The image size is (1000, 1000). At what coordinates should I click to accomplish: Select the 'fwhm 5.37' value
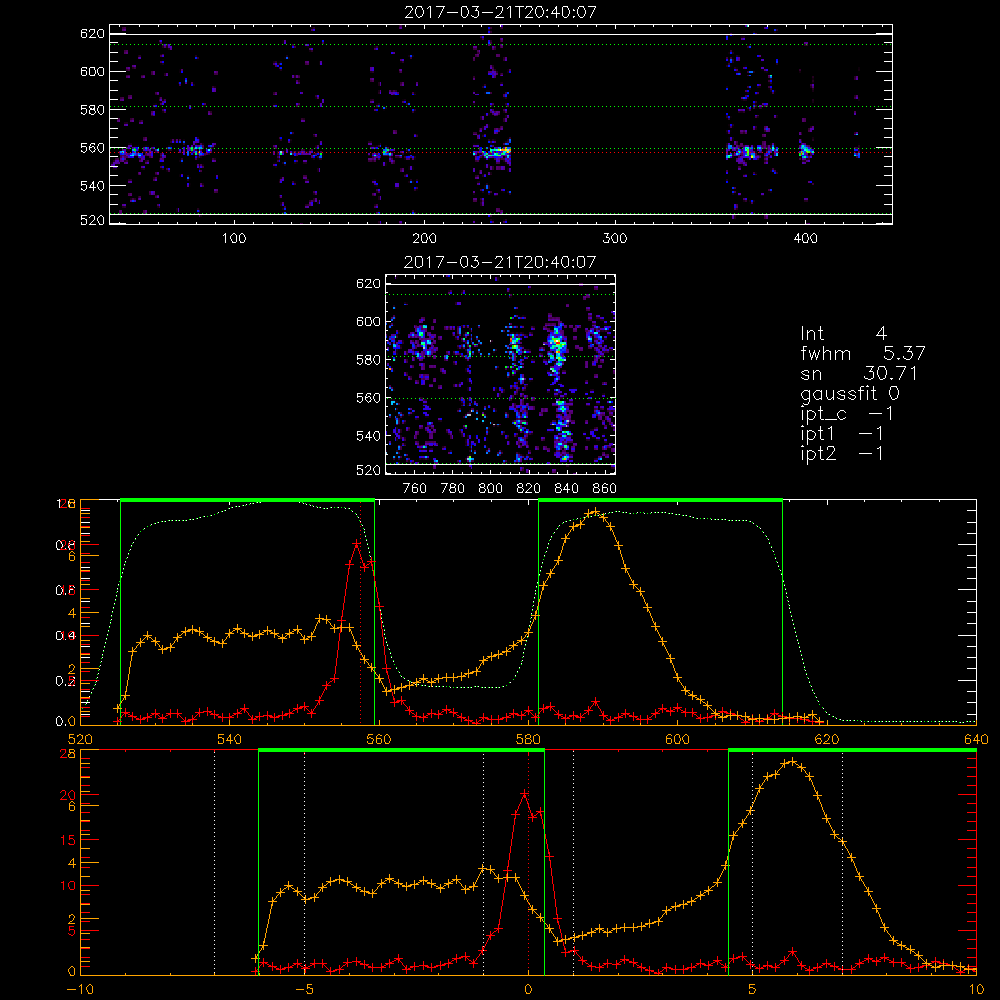click(x=862, y=353)
